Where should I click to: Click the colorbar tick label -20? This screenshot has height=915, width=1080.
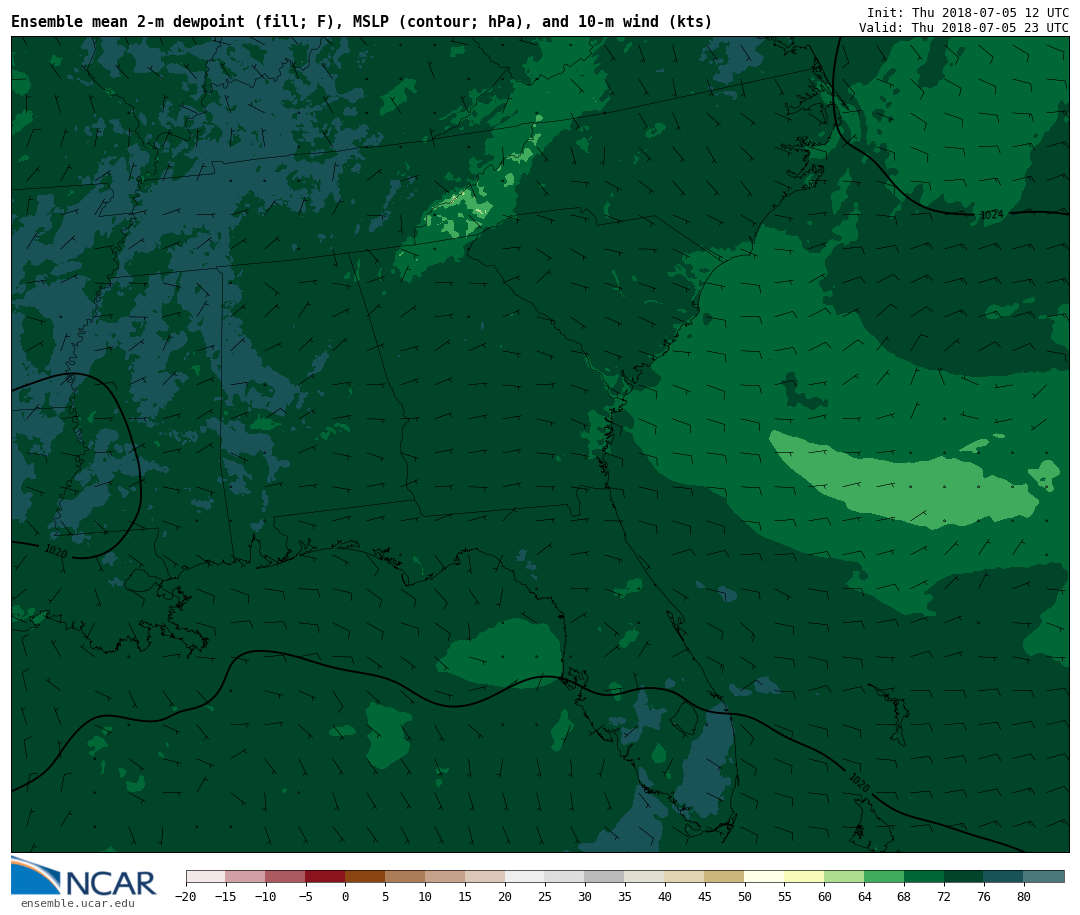pos(186,896)
